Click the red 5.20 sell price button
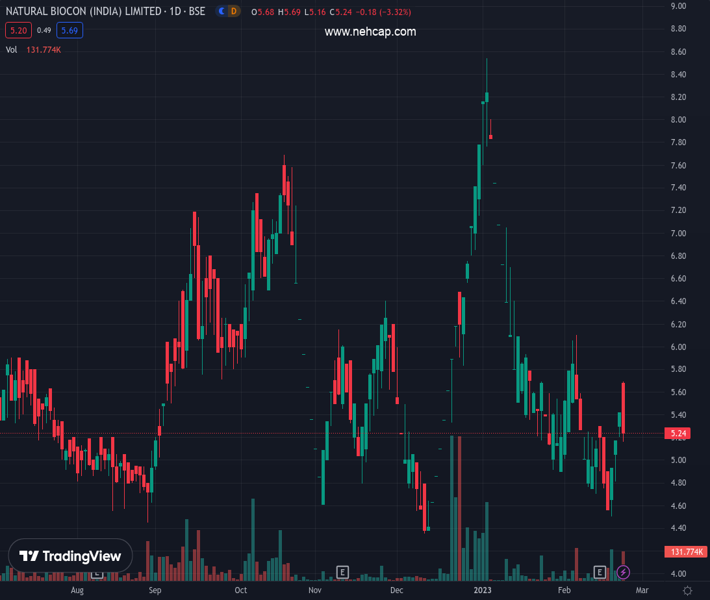 point(17,31)
